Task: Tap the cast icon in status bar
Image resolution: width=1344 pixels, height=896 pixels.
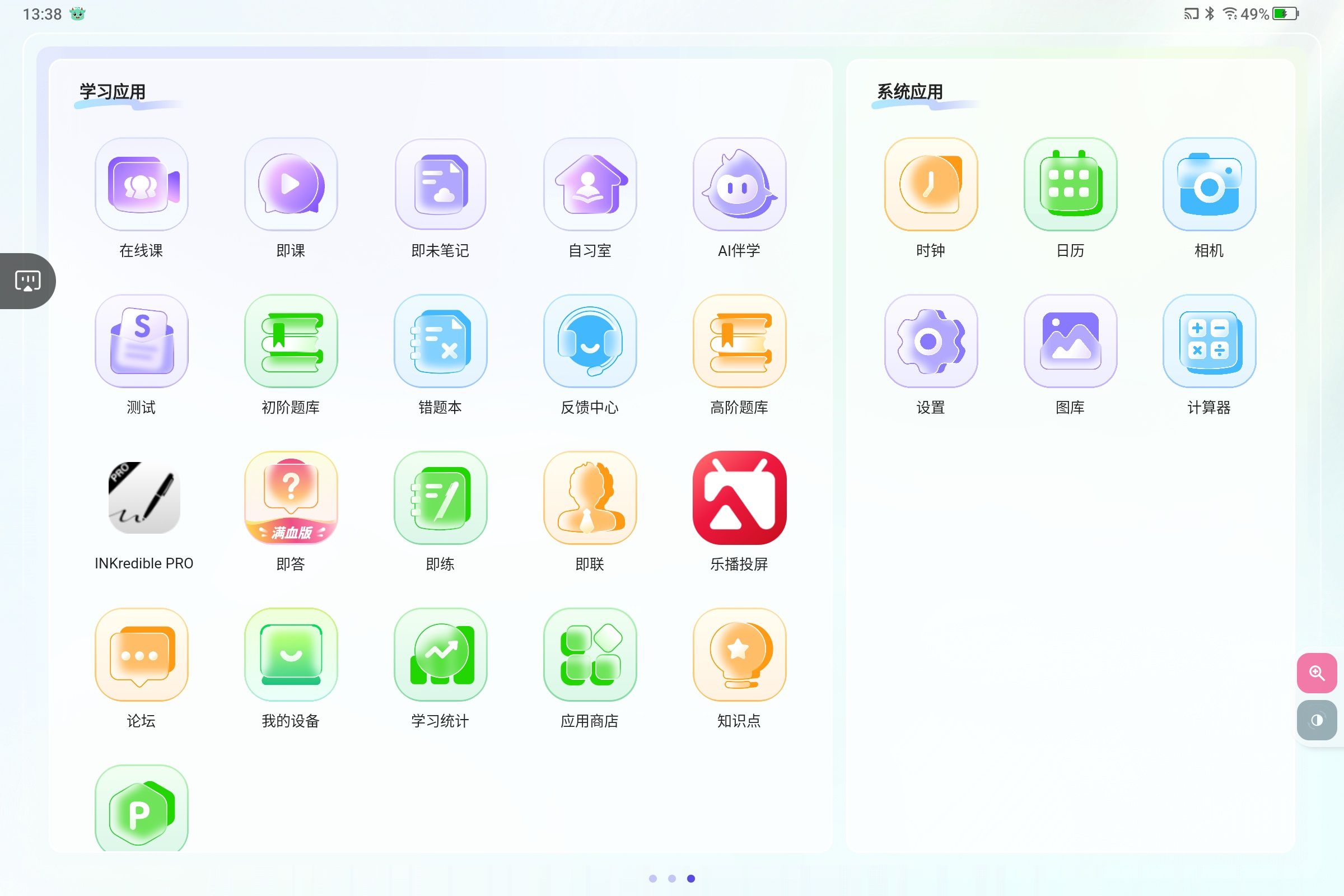Action: pyautogui.click(x=1192, y=13)
